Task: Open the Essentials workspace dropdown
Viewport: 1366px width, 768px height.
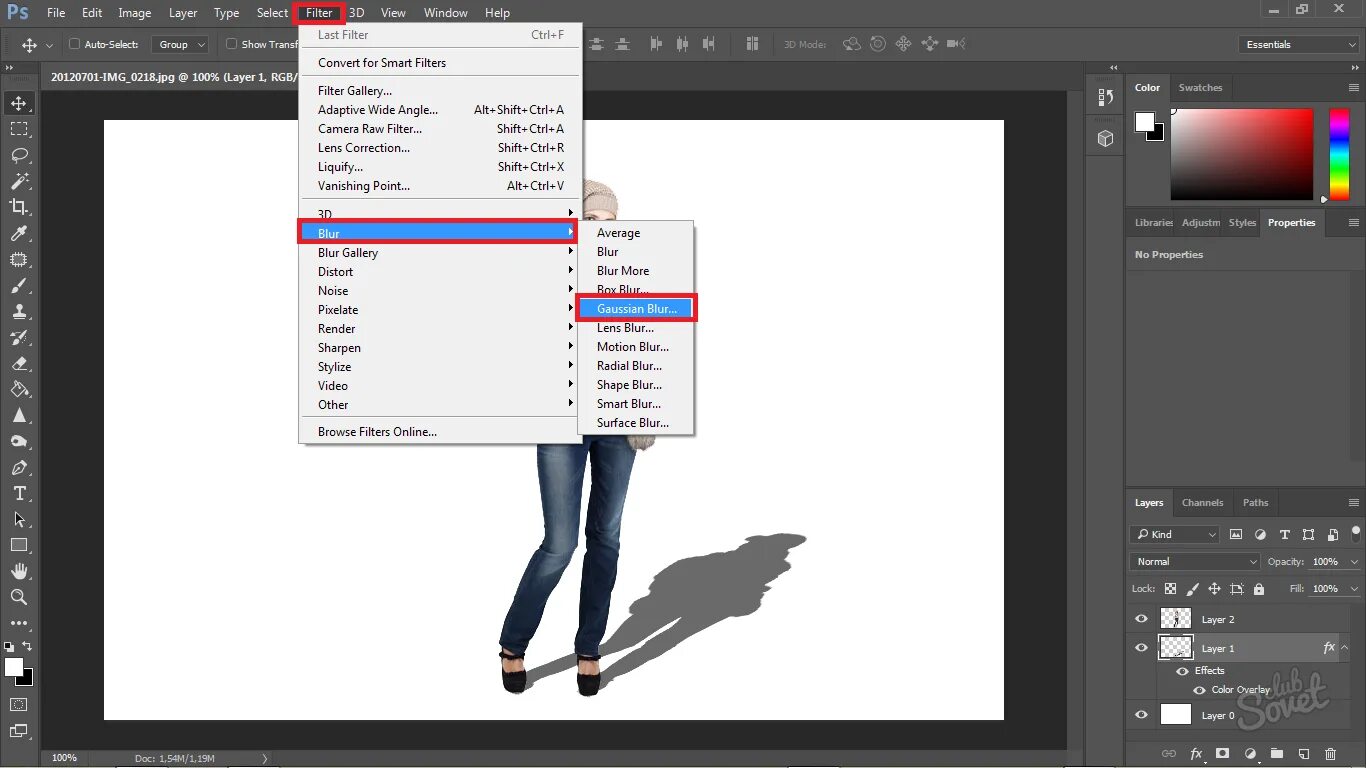Action: (x=1298, y=44)
